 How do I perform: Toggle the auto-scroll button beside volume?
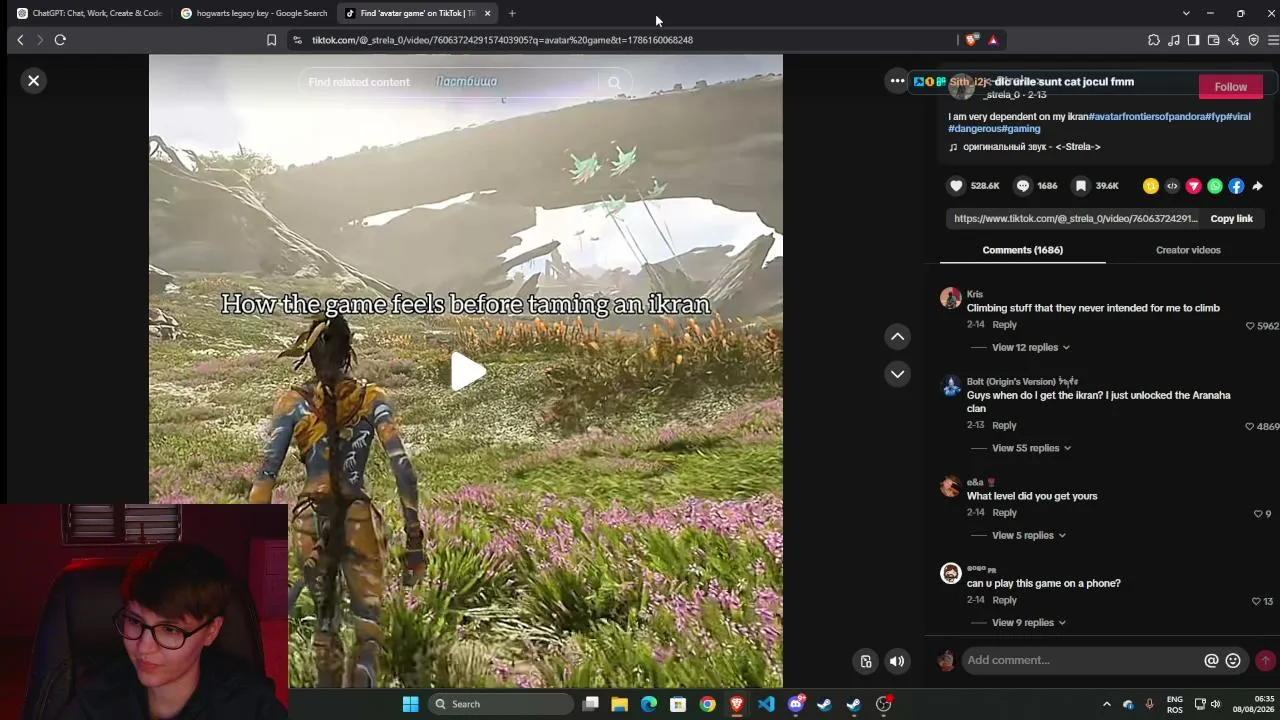[866, 661]
